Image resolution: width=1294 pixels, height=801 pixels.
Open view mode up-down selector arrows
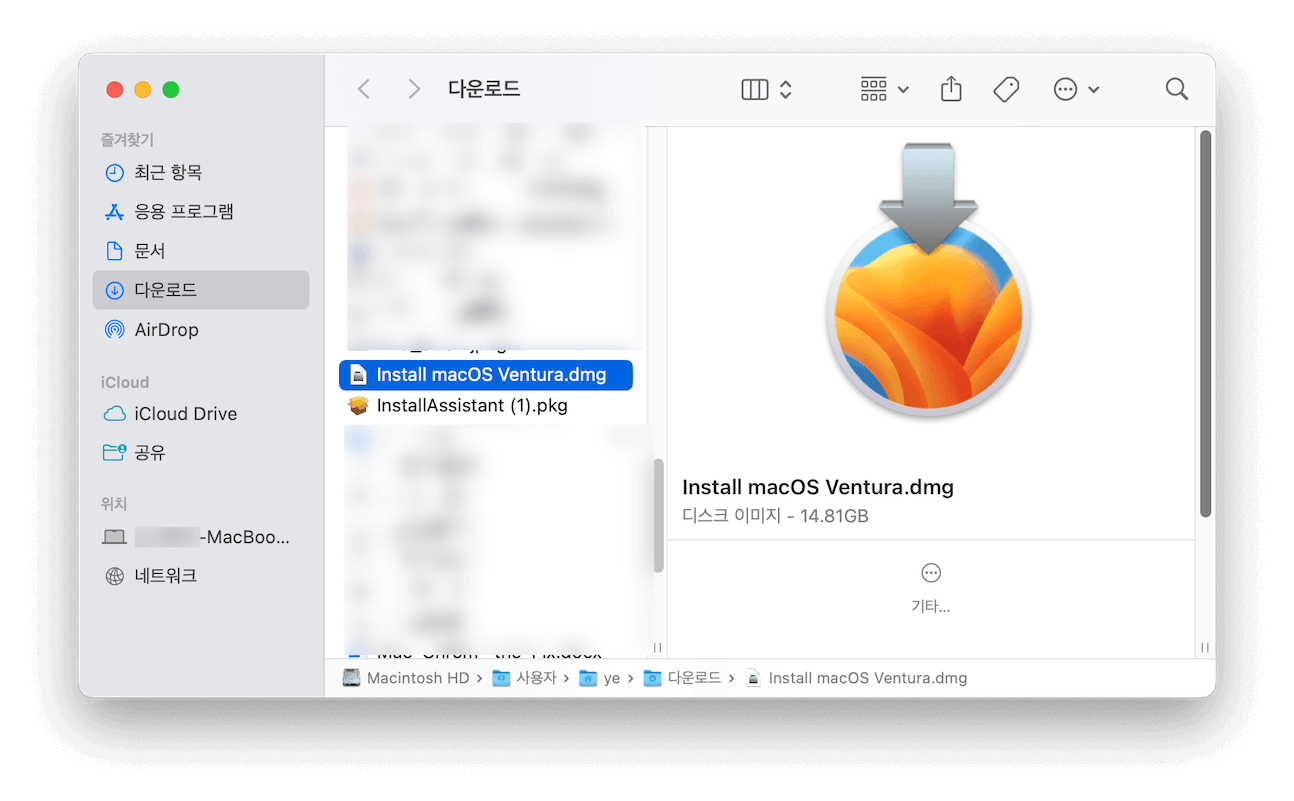786,89
